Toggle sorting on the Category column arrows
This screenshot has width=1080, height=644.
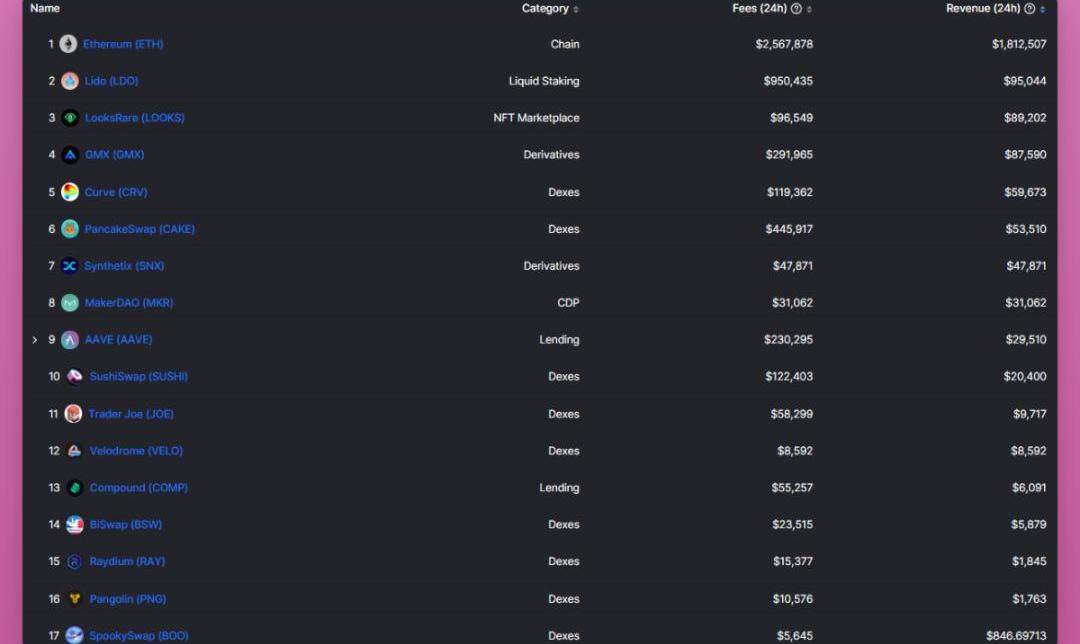(576, 9)
